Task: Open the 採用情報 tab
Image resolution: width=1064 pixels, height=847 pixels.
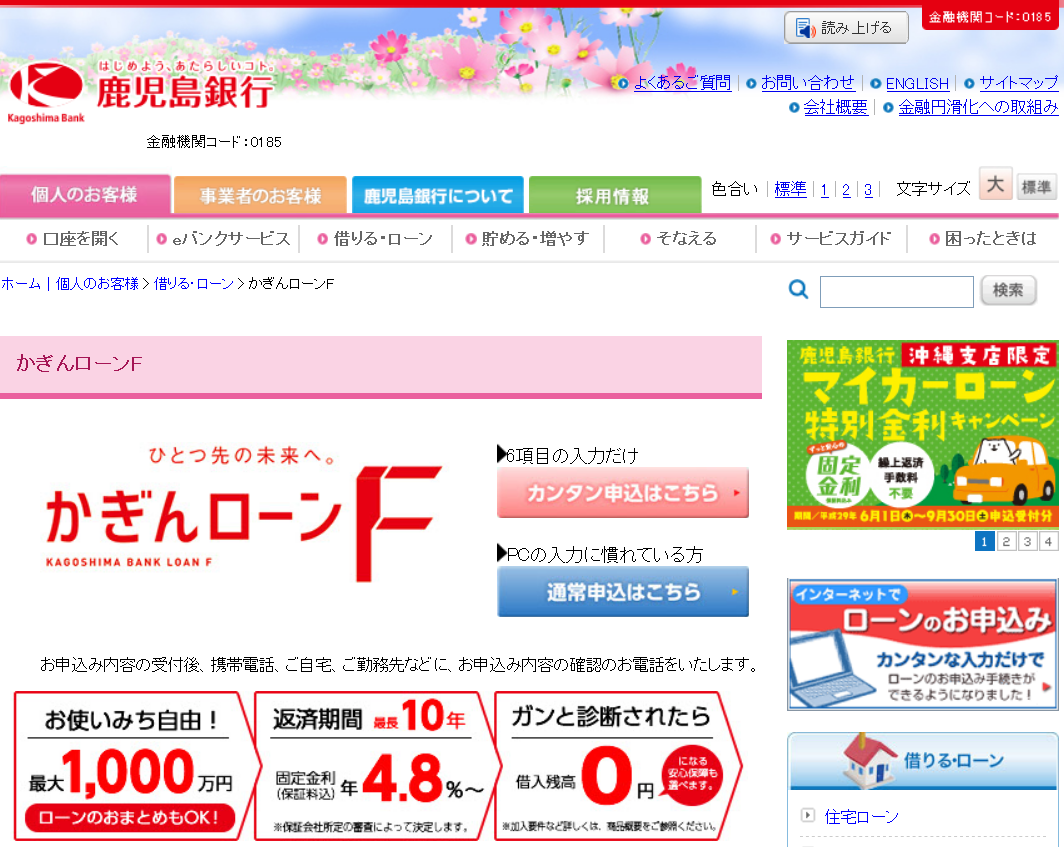Action: point(615,195)
